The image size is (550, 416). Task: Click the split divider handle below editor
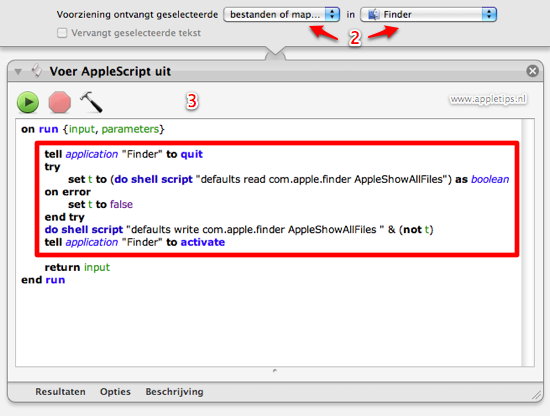[275, 370]
